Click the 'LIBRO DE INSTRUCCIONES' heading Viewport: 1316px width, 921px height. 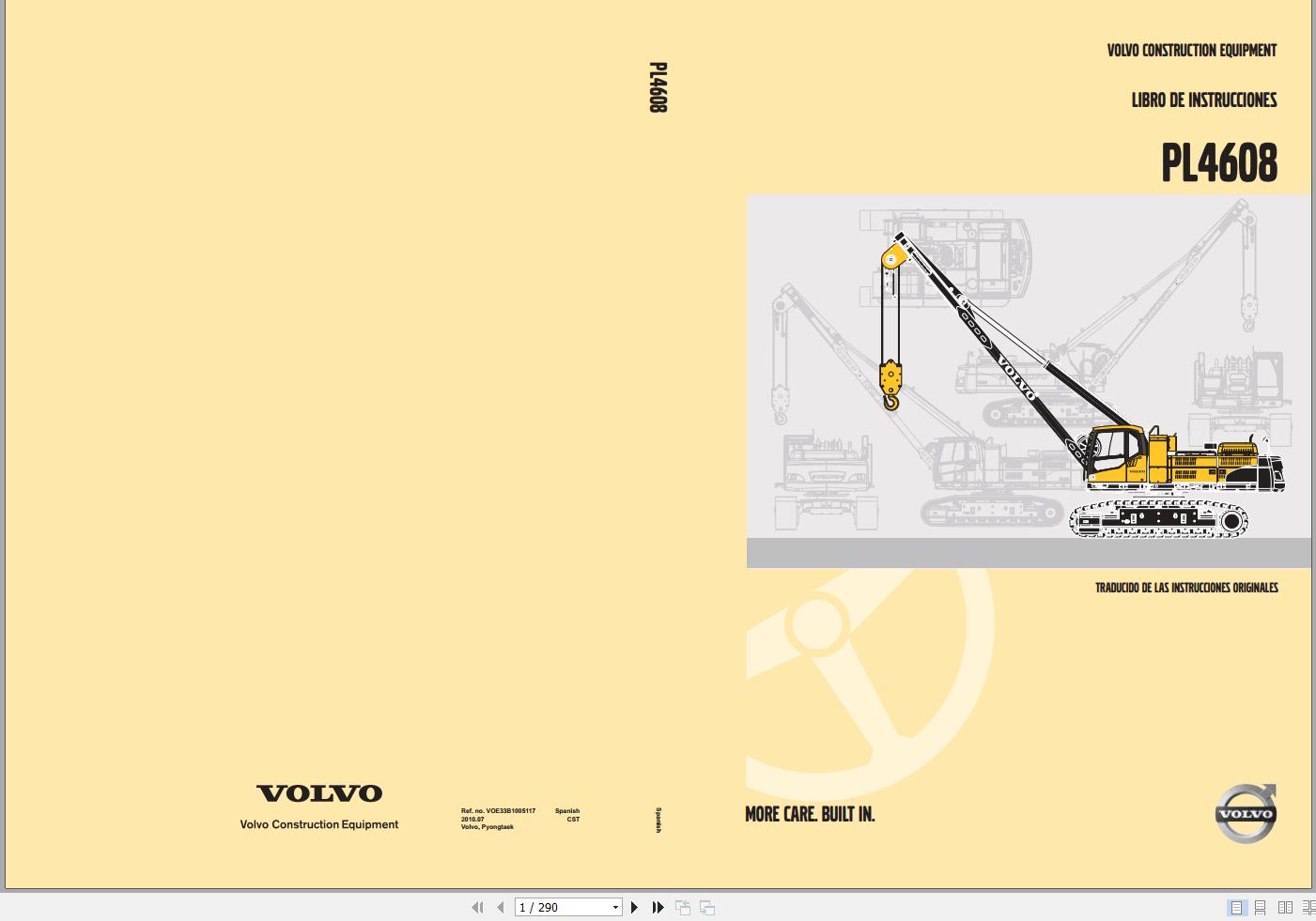click(x=1204, y=100)
